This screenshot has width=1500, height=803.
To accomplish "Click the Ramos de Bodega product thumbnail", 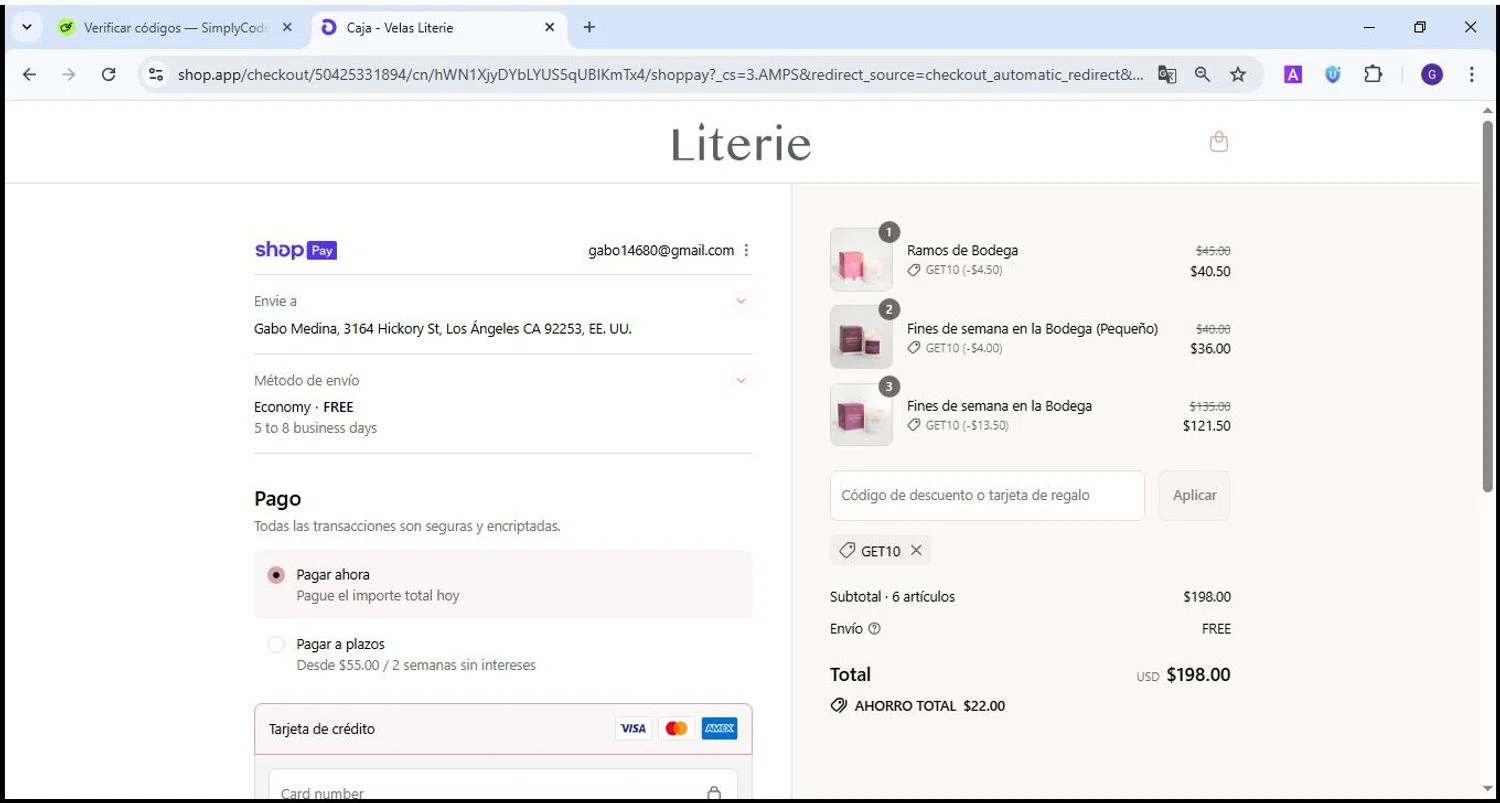I will pos(861,260).
